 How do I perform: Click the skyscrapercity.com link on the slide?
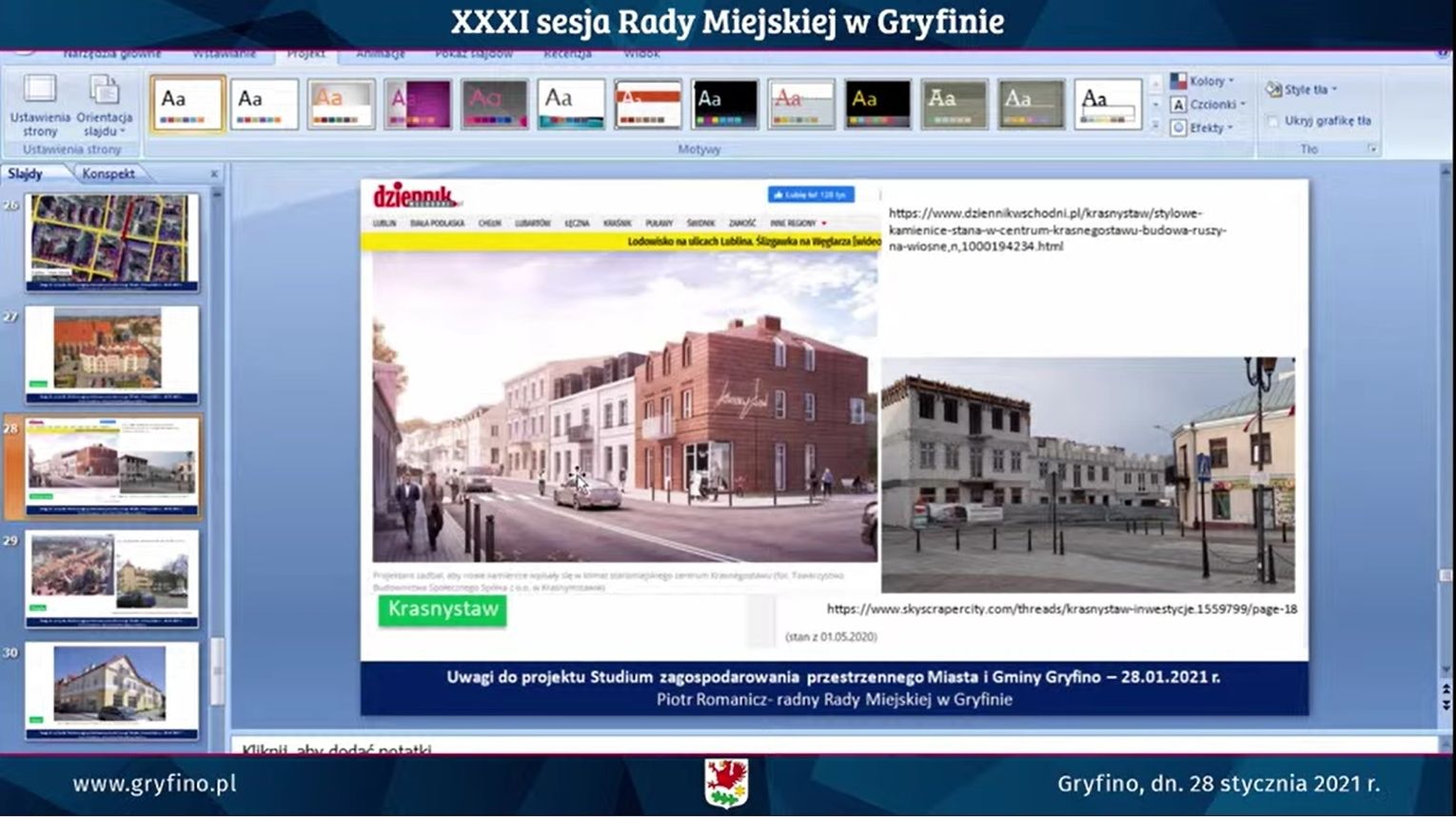[x=1061, y=608]
